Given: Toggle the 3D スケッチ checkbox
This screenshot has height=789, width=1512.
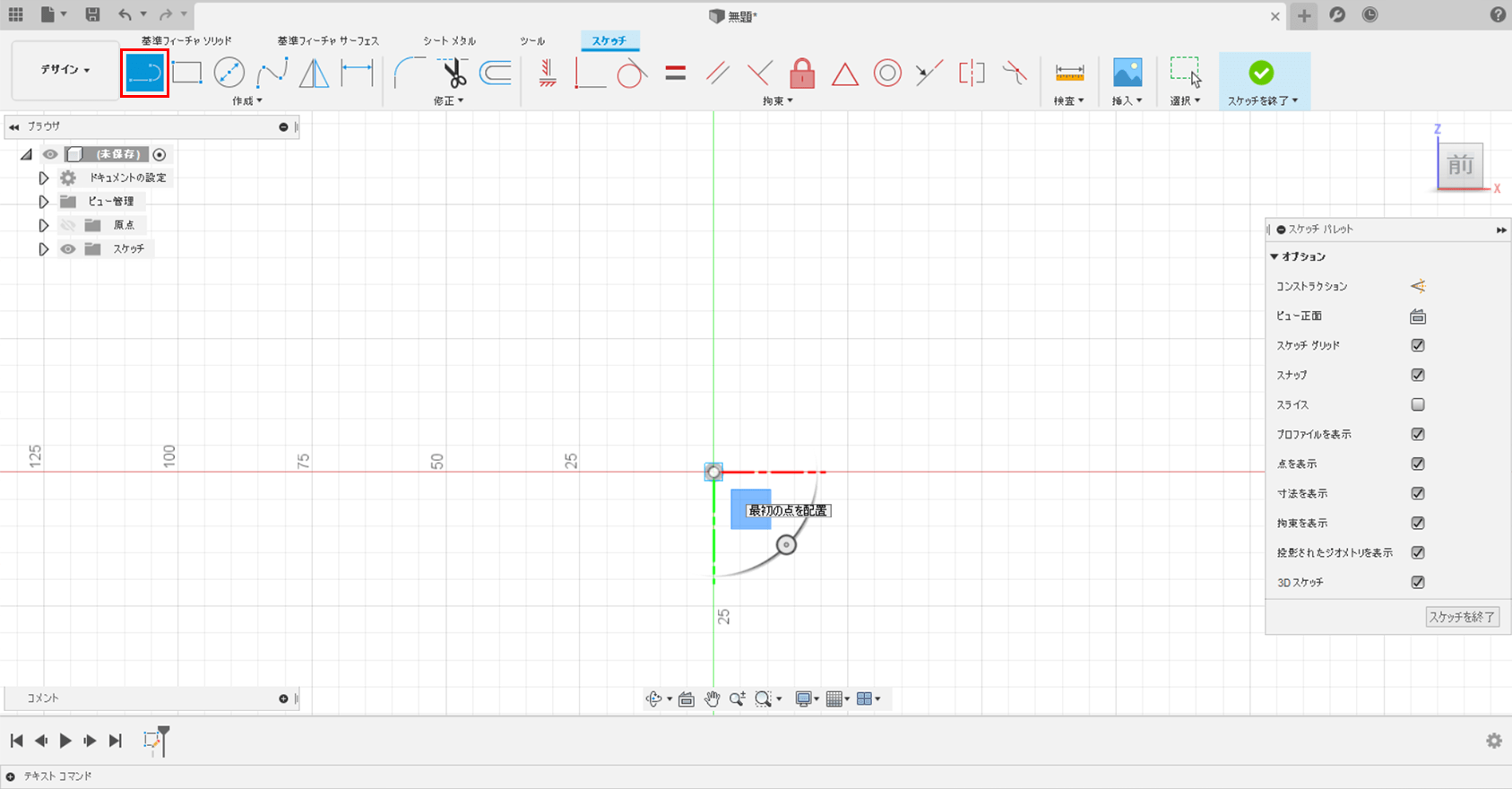Looking at the screenshot, I should pyautogui.click(x=1417, y=582).
